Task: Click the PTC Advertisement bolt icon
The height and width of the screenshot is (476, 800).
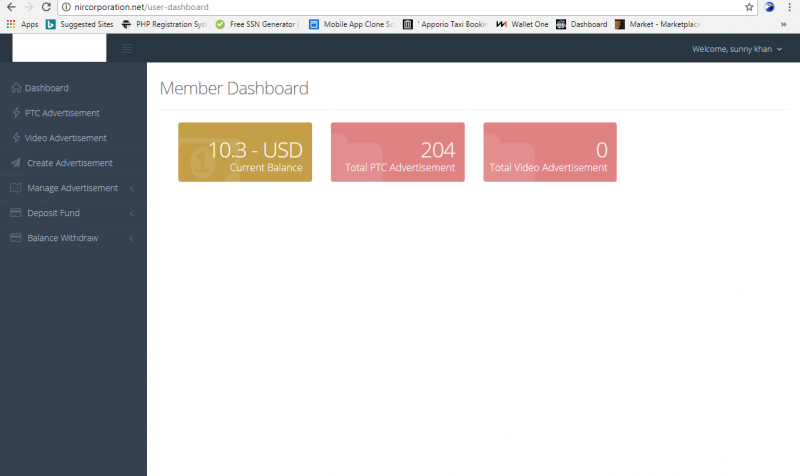Action: click(16, 113)
